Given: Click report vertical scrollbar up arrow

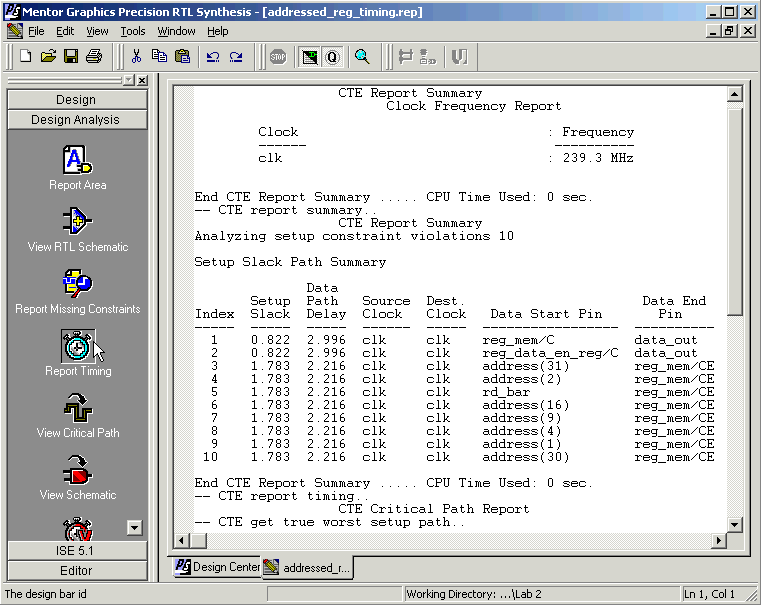Looking at the screenshot, I should point(735,94).
